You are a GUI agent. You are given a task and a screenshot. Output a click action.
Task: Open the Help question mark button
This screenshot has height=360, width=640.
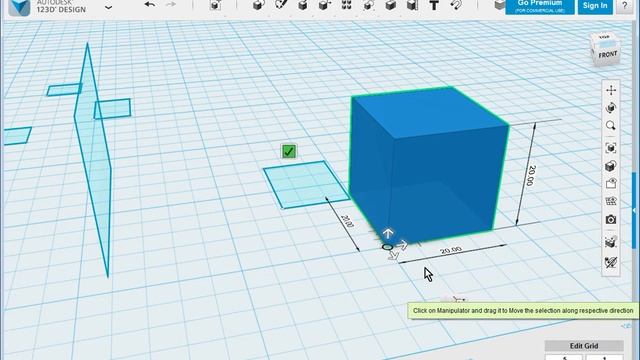(624, 6)
